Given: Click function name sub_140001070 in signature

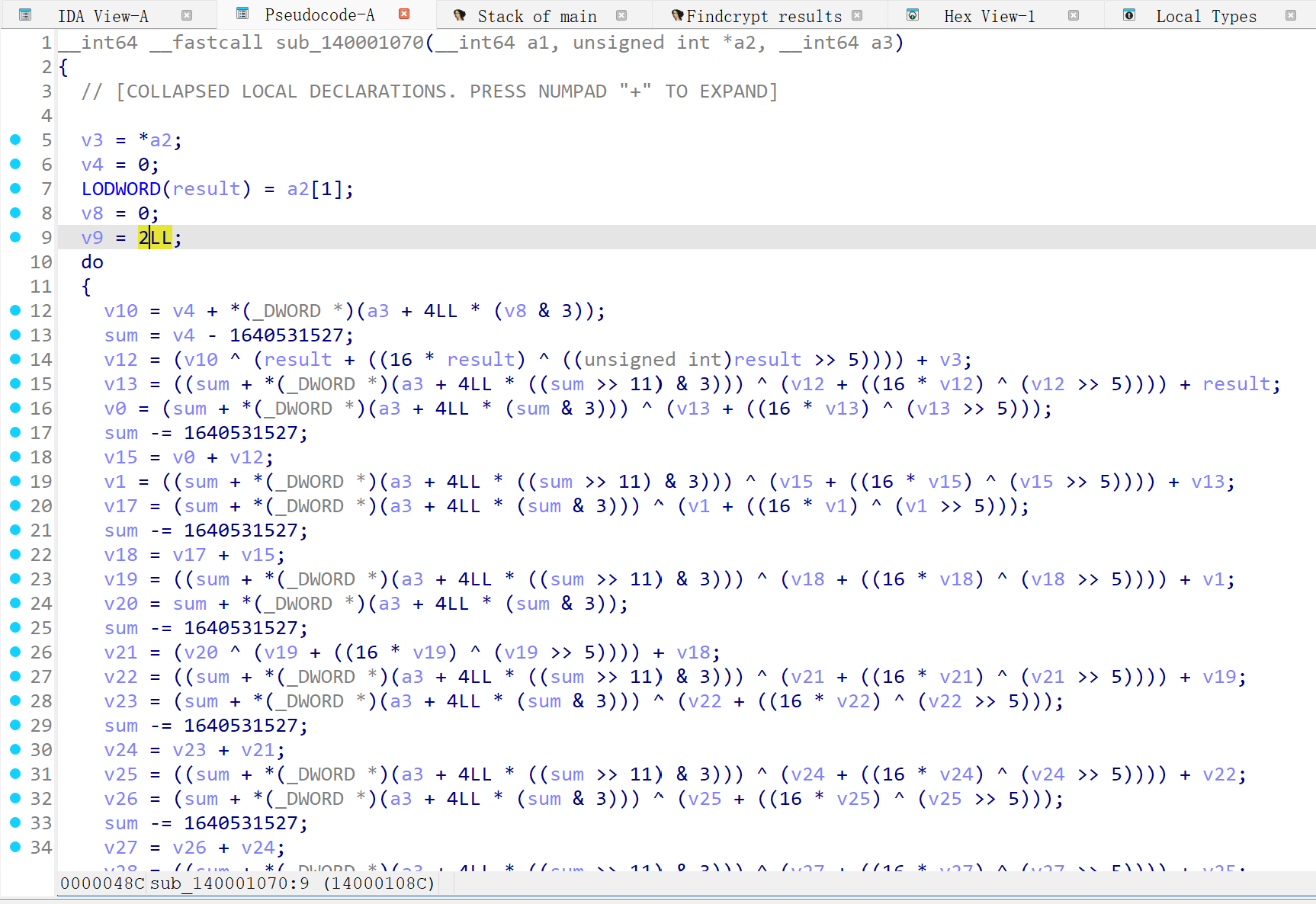Looking at the screenshot, I should click(349, 43).
